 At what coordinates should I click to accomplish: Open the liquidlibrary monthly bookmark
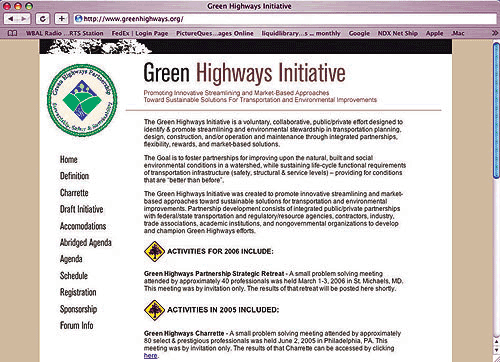click(301, 33)
